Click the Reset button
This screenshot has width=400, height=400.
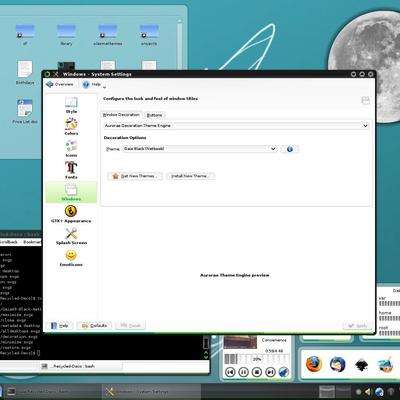130,326
